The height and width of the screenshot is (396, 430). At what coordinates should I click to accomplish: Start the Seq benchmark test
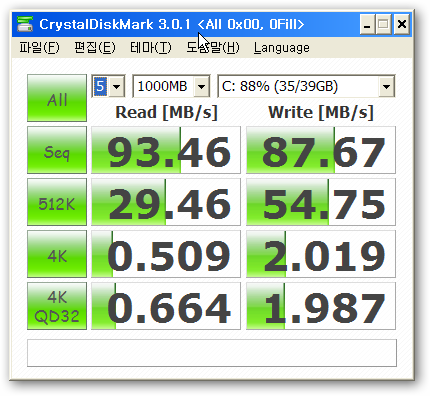[x=57, y=150]
